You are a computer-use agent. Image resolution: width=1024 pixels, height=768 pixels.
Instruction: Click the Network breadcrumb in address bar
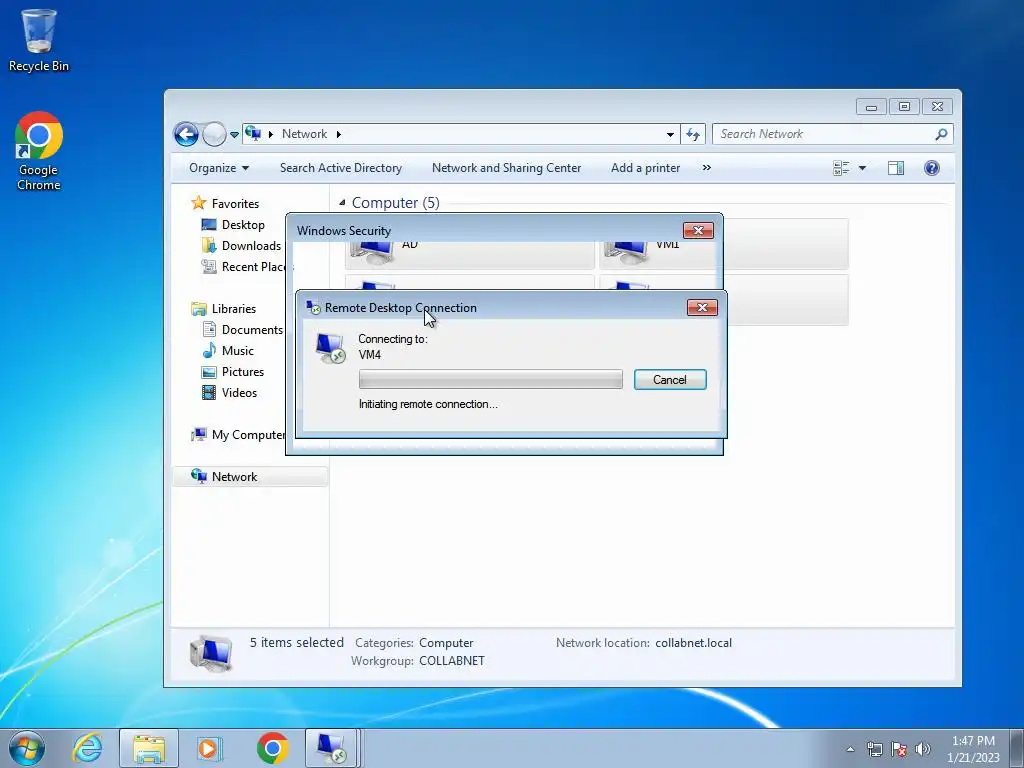304,134
